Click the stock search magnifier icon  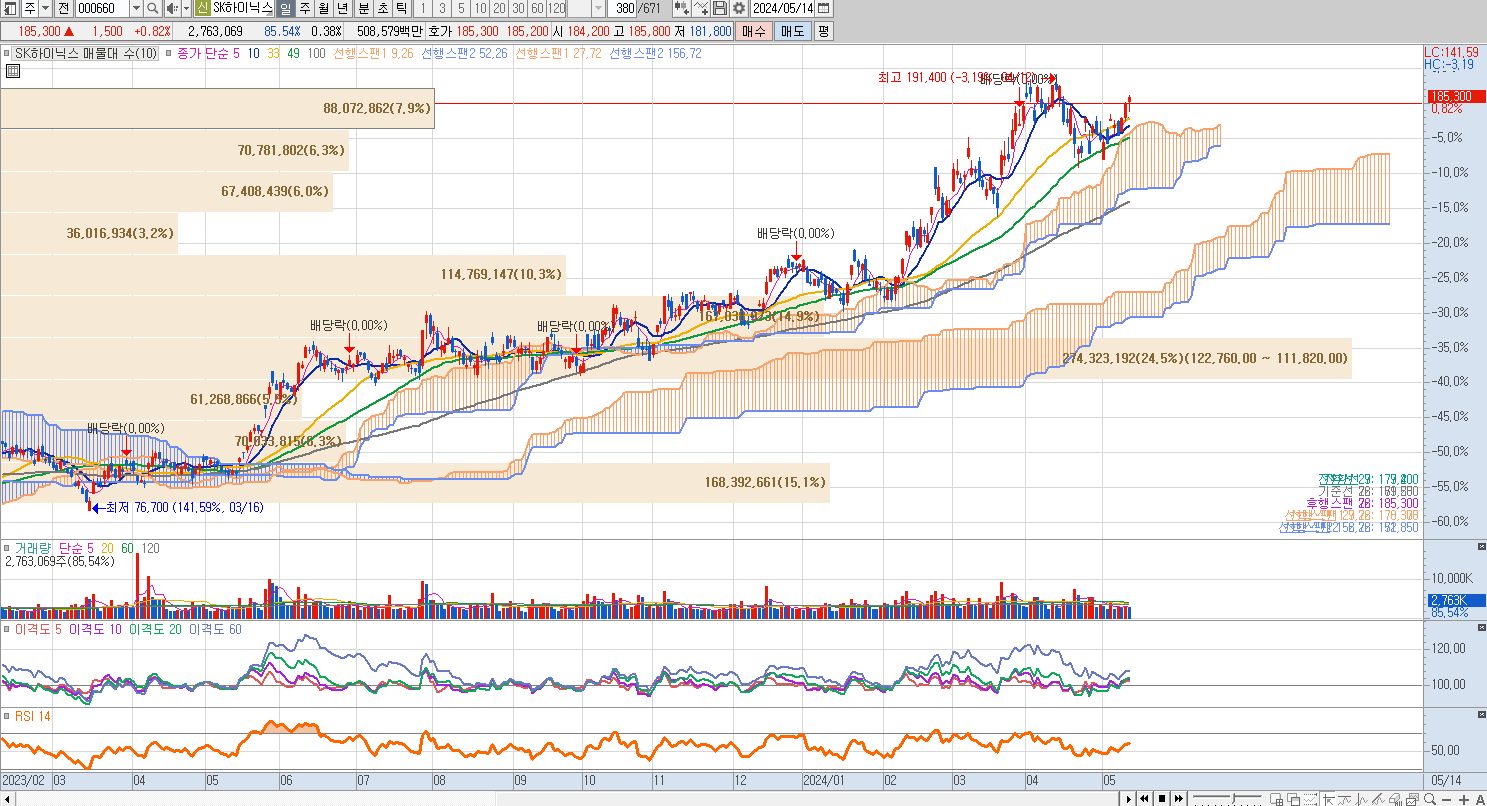[153, 8]
